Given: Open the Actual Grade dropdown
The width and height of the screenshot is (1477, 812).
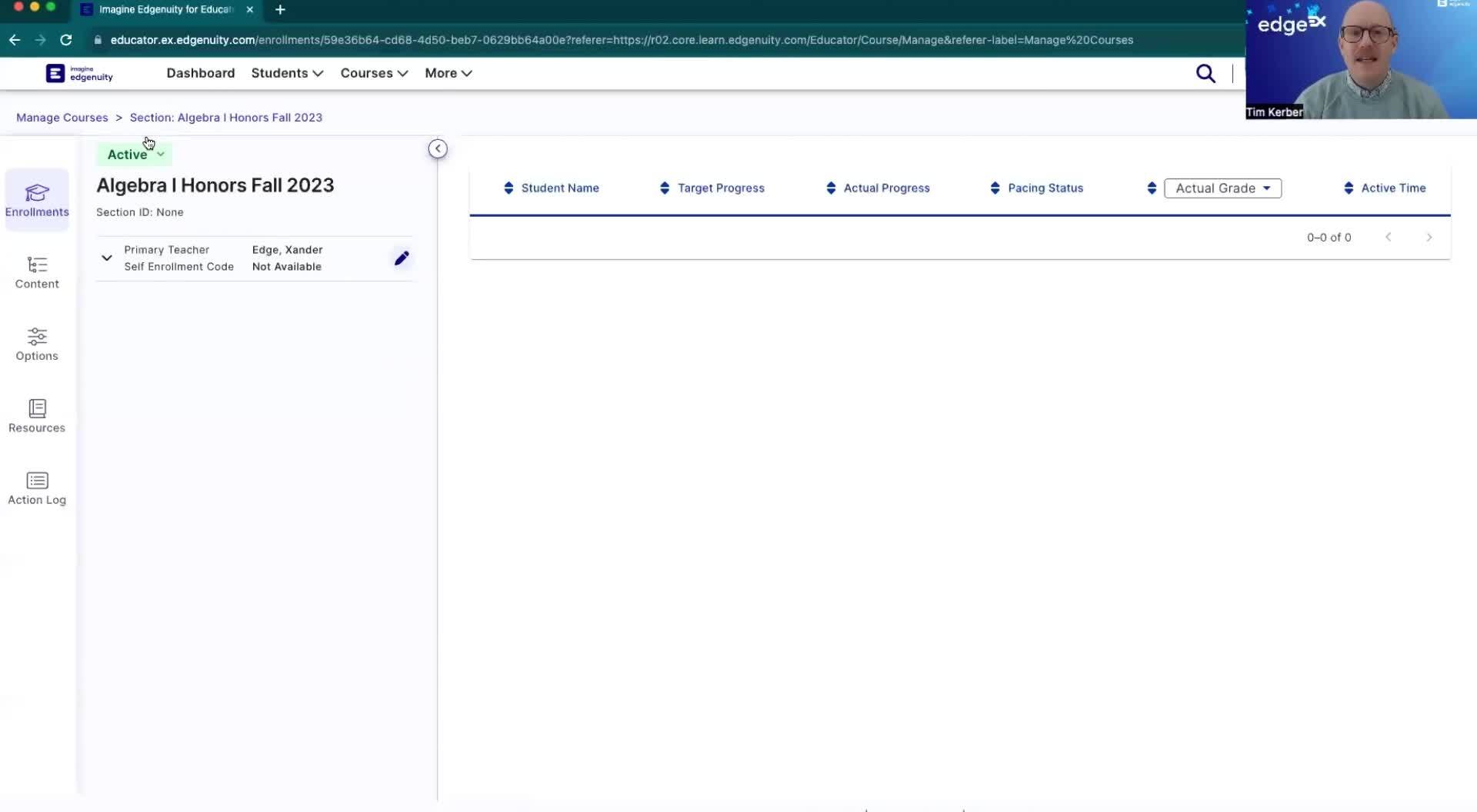Looking at the screenshot, I should (1223, 188).
